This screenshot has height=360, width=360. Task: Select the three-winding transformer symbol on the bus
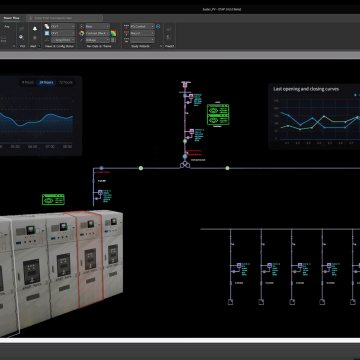tap(184, 165)
